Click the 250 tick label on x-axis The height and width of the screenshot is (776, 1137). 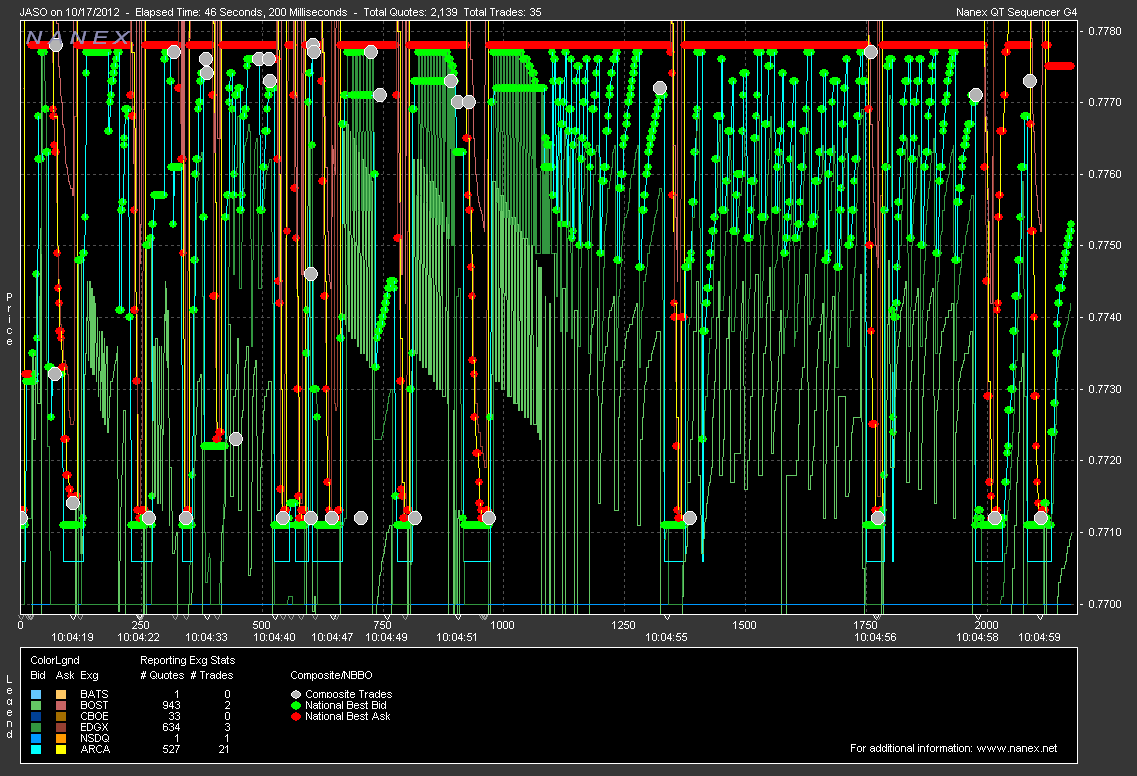click(x=141, y=625)
